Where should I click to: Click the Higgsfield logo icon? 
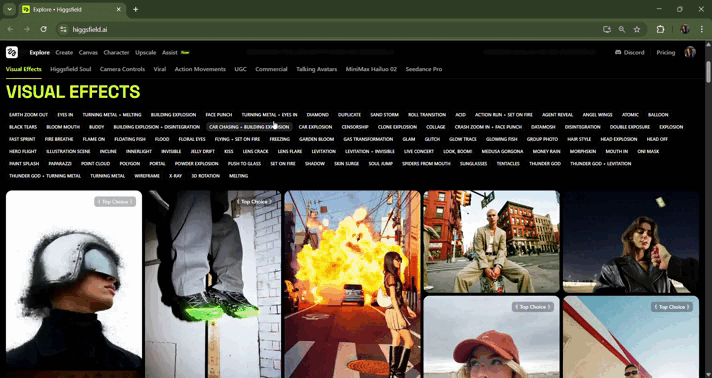12,52
